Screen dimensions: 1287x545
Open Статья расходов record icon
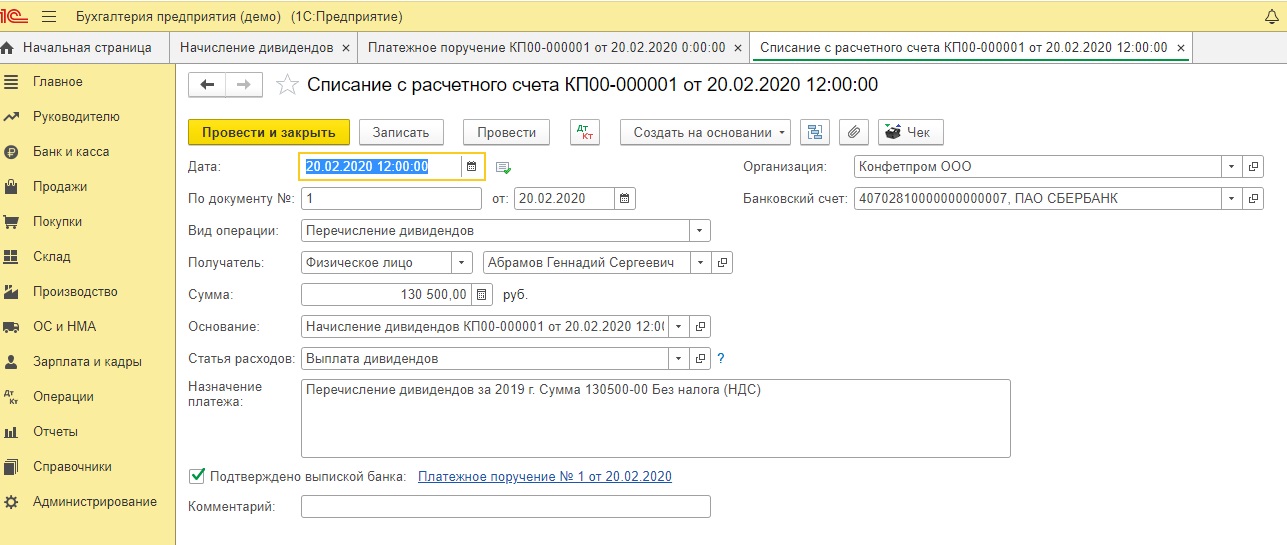click(701, 359)
